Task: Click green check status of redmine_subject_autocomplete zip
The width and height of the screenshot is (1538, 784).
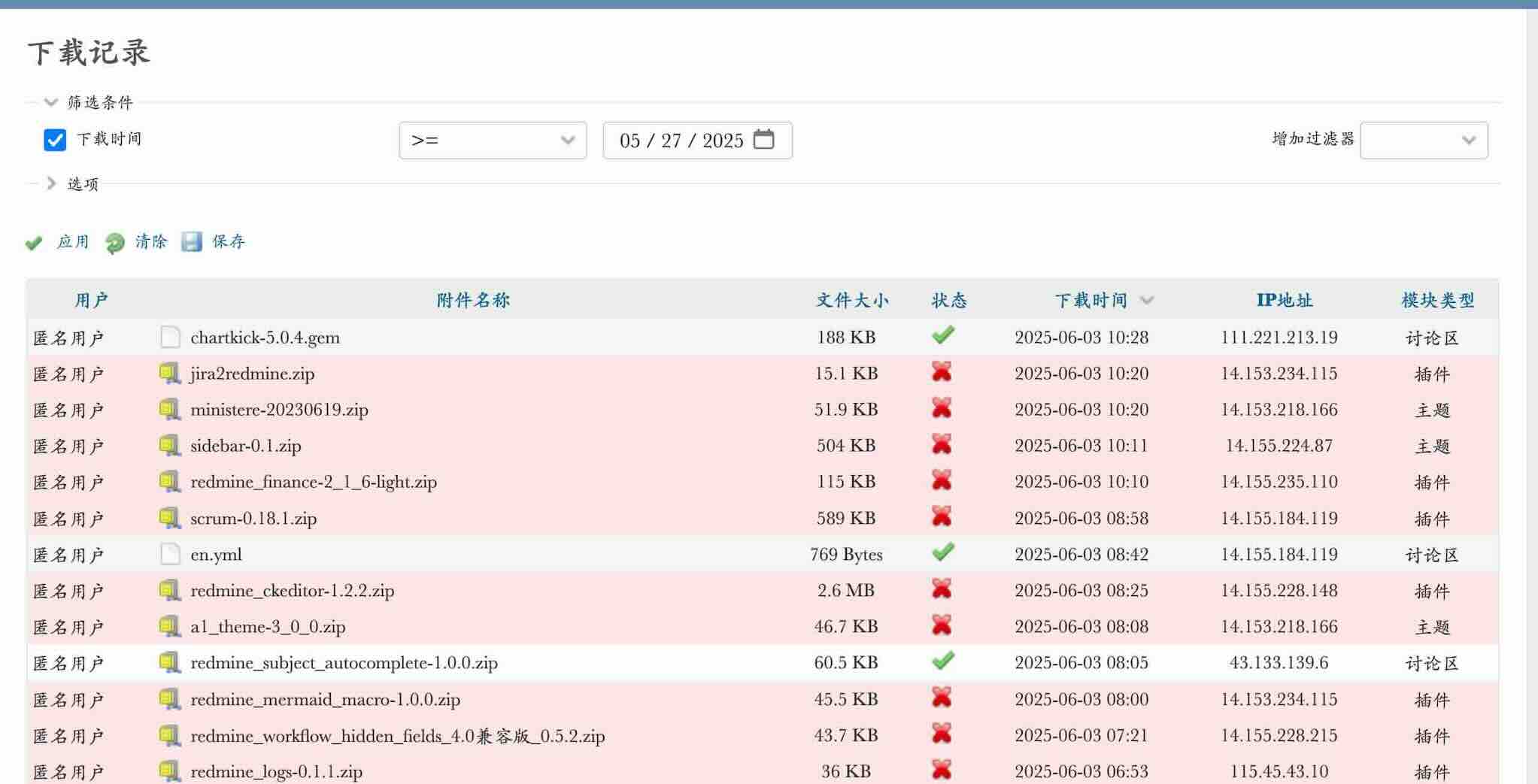Action: coord(942,661)
